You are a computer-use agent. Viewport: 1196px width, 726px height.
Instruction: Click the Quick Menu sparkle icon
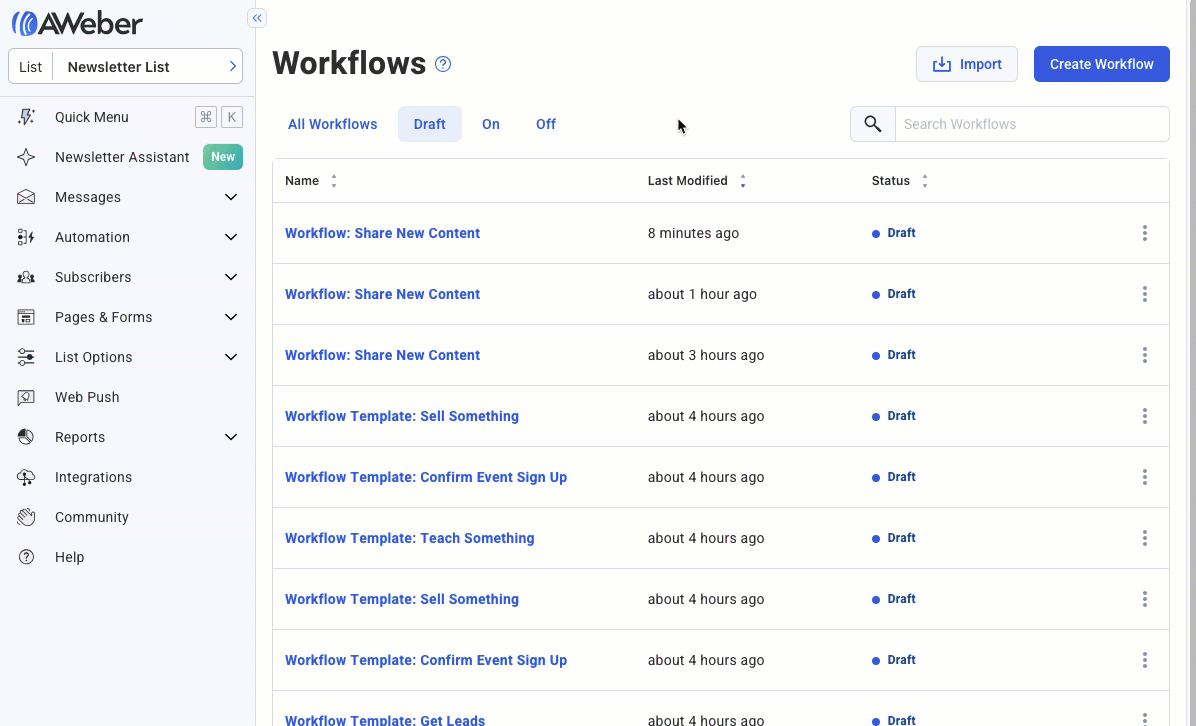coord(27,117)
